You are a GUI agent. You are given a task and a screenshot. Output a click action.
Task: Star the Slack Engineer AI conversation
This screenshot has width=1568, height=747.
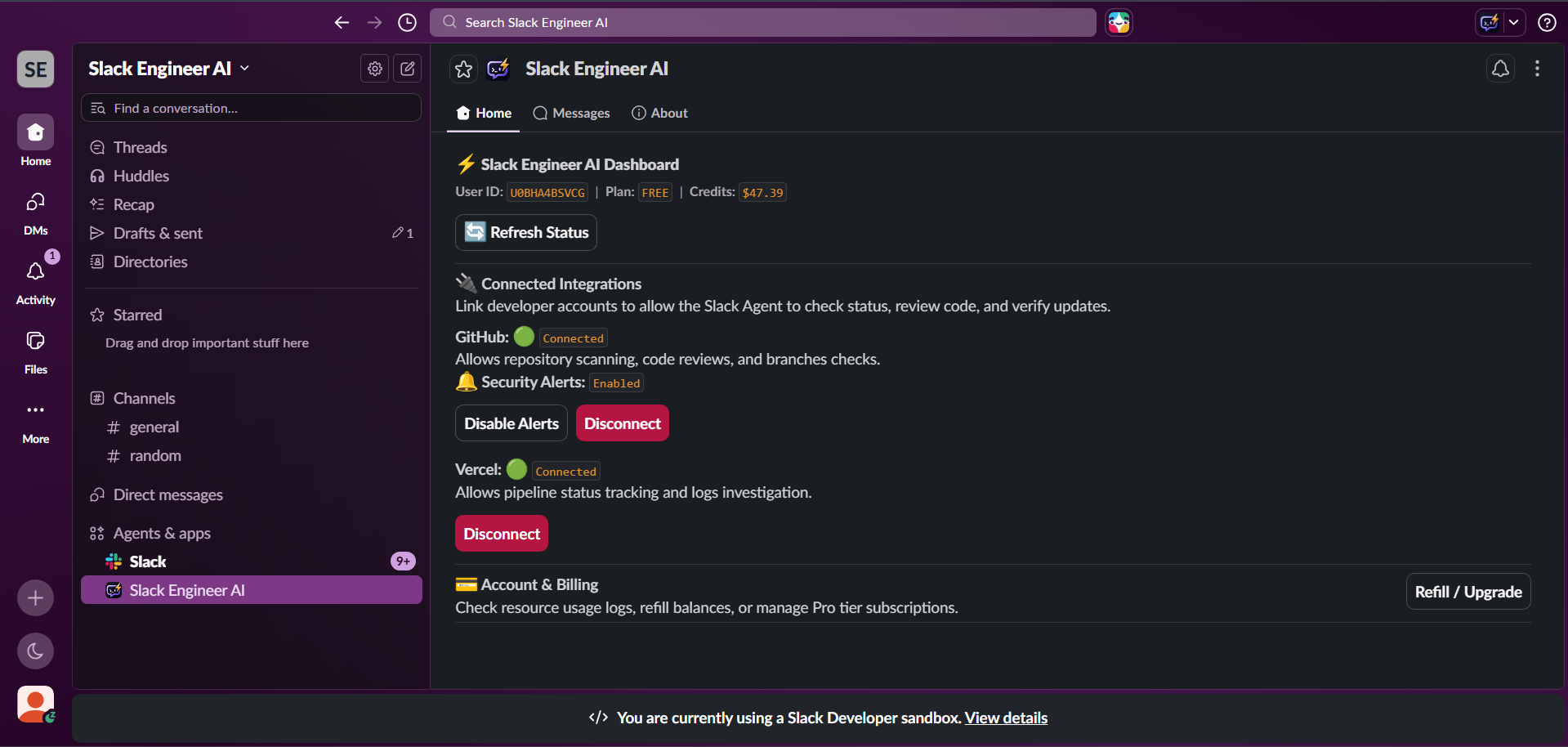pos(464,69)
